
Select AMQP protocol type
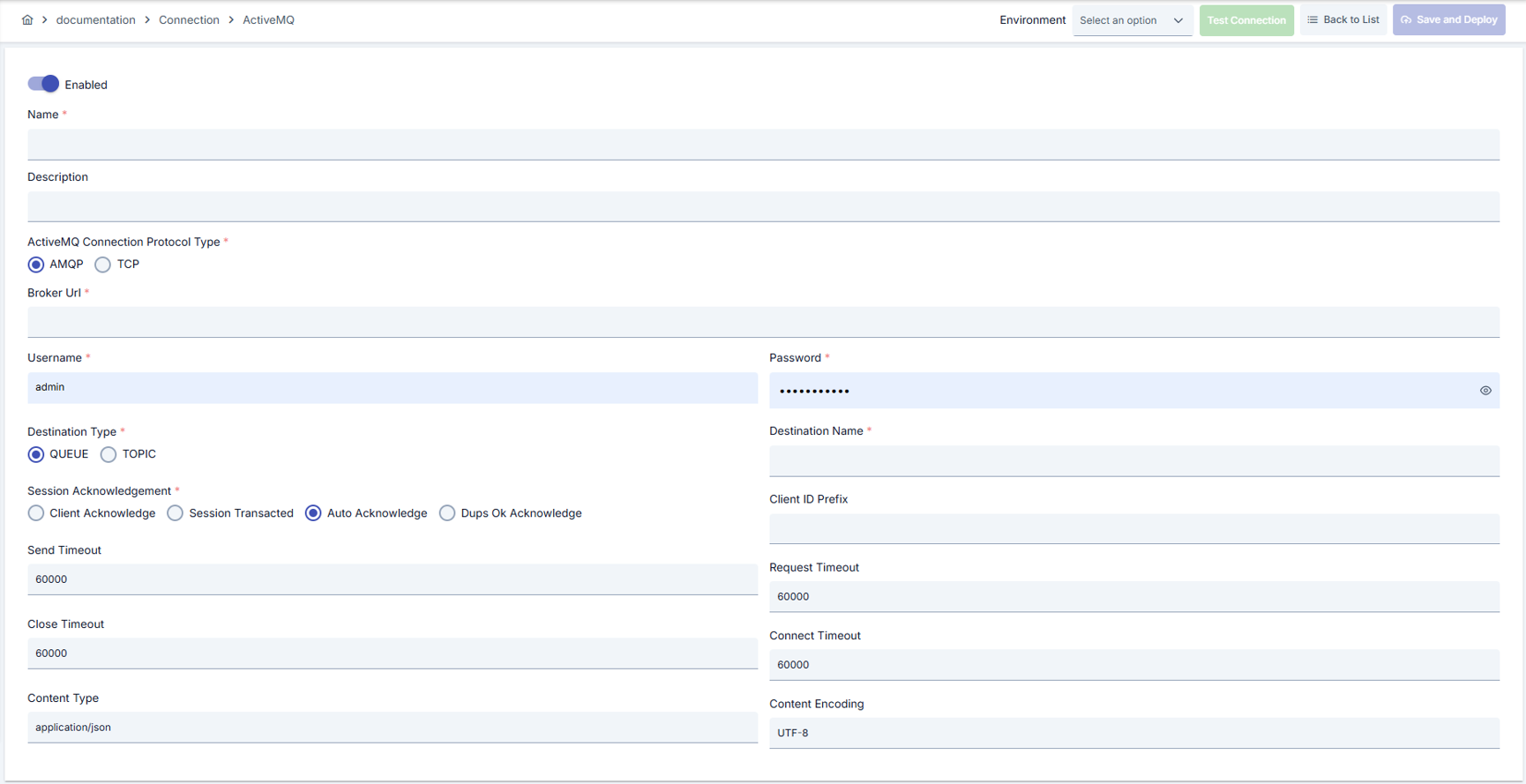pyautogui.click(x=36, y=265)
